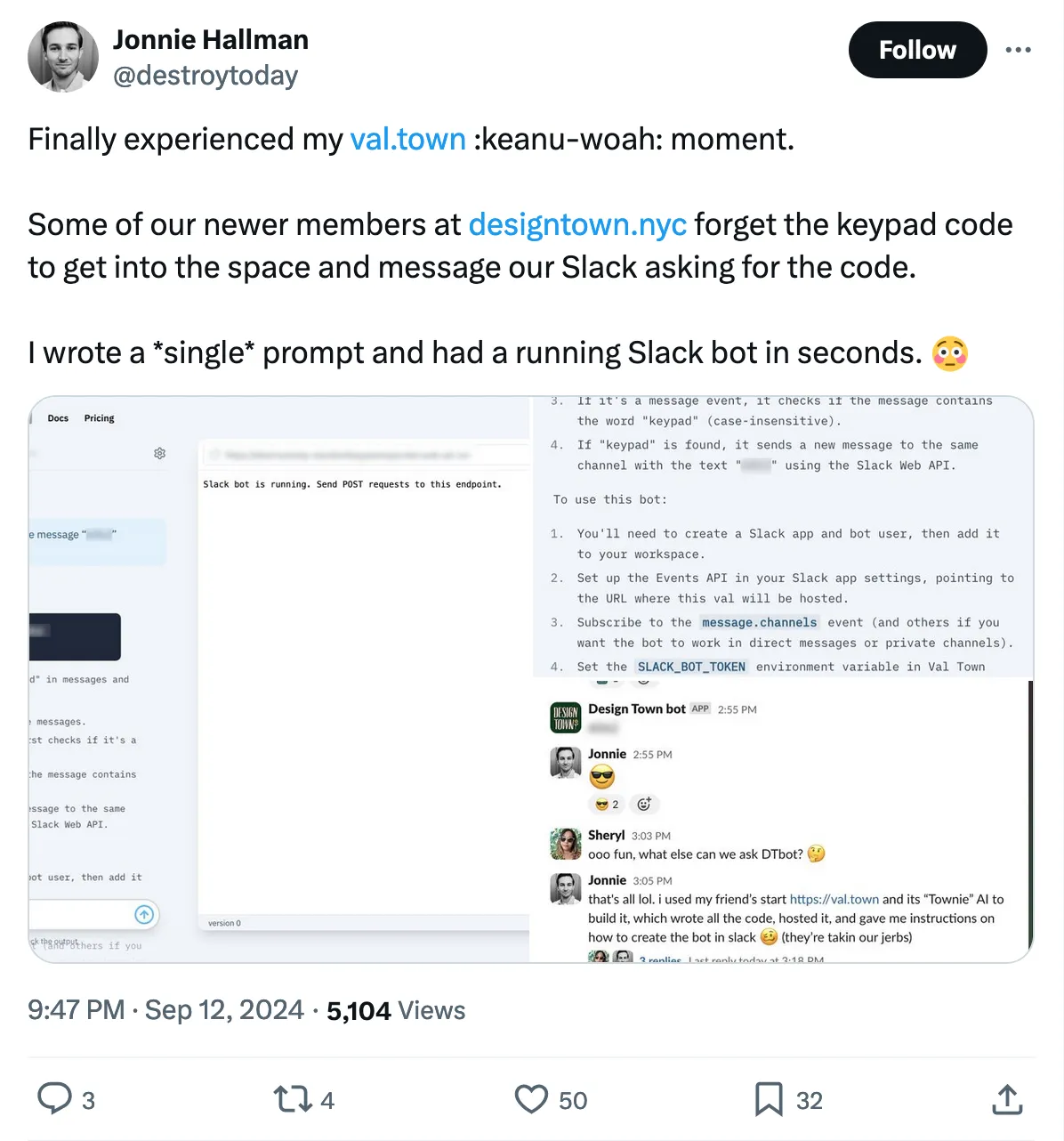Click the reply speech bubble icon

tap(54, 1098)
